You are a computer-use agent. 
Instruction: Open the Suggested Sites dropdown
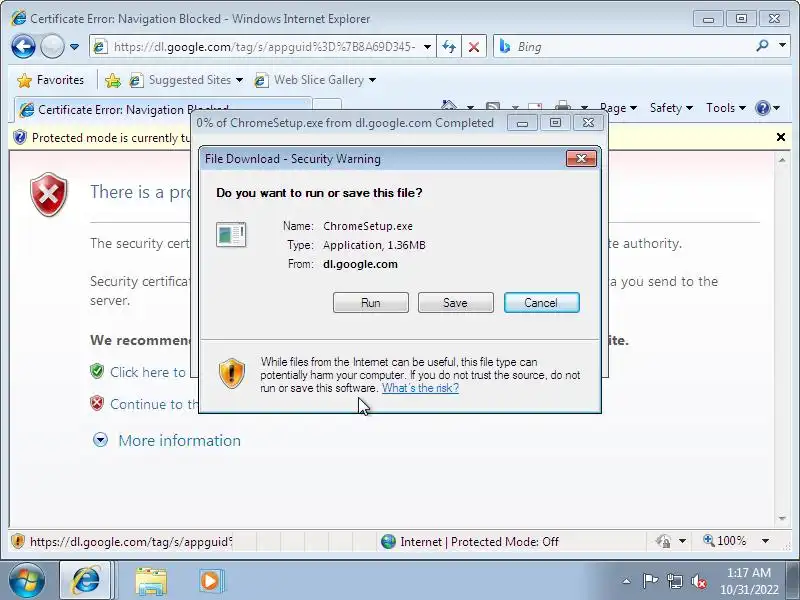186,80
